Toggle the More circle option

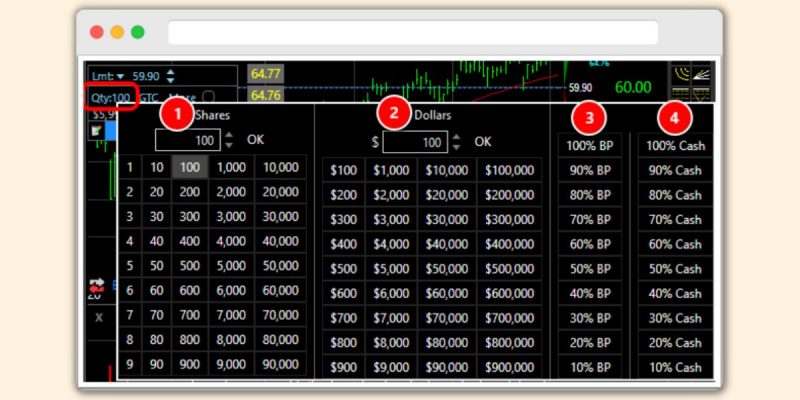coord(209,96)
